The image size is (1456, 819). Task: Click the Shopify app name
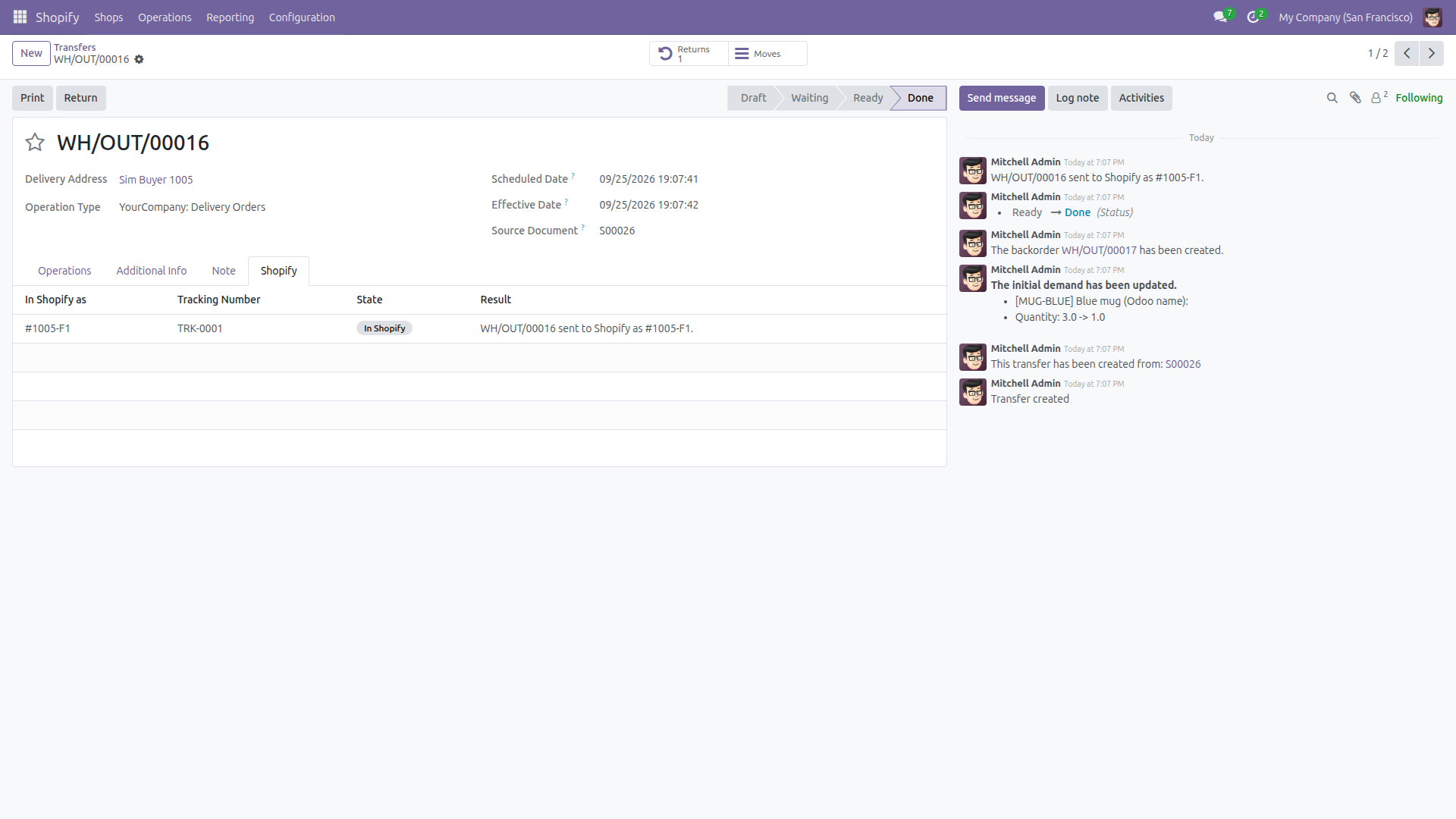[58, 17]
